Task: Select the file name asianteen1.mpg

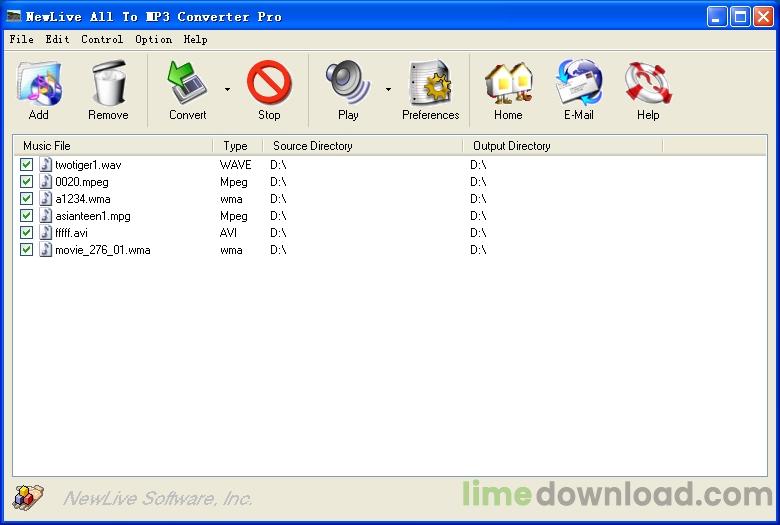Action: point(93,216)
